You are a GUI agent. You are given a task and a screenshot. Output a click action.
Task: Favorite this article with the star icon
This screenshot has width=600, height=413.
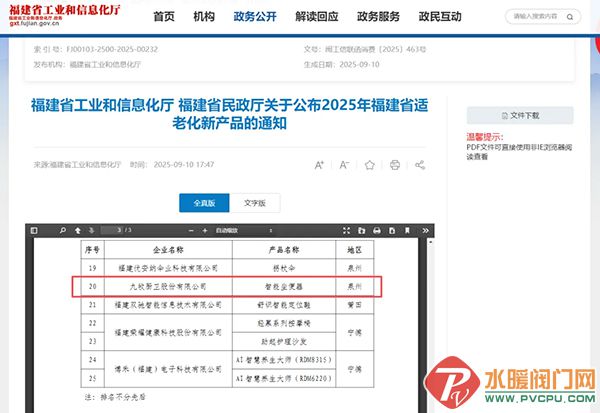click(x=370, y=165)
